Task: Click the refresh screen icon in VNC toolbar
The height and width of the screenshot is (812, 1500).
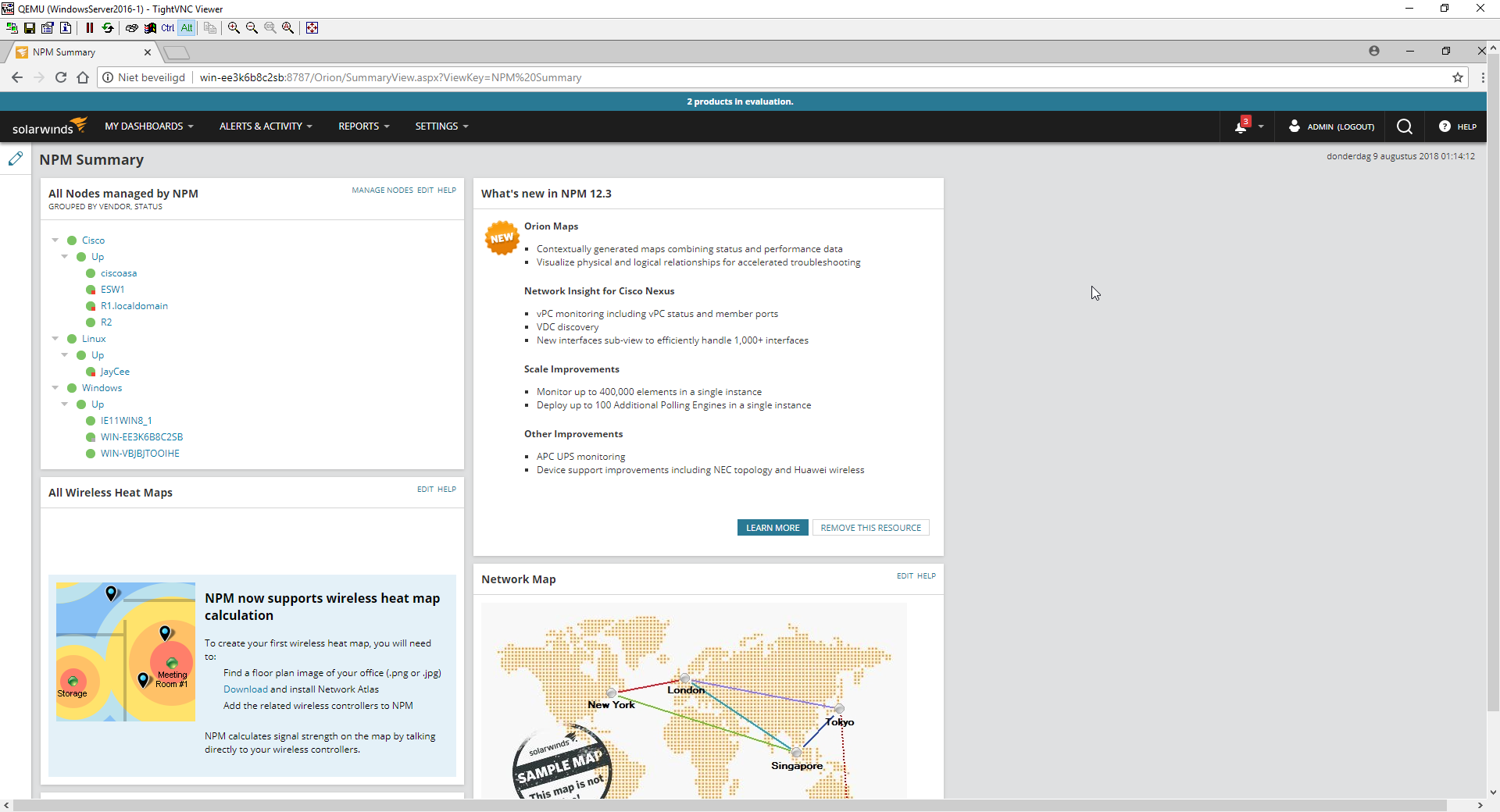Action: (x=108, y=27)
